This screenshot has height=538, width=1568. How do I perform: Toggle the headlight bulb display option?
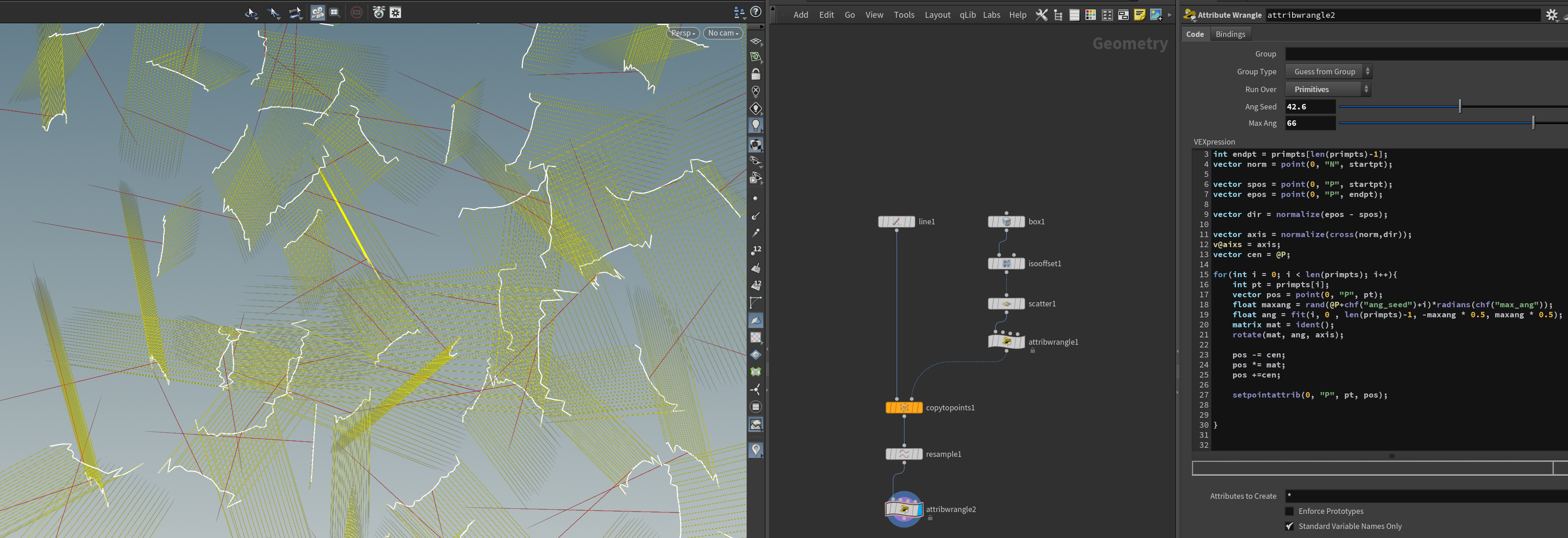pos(755,125)
